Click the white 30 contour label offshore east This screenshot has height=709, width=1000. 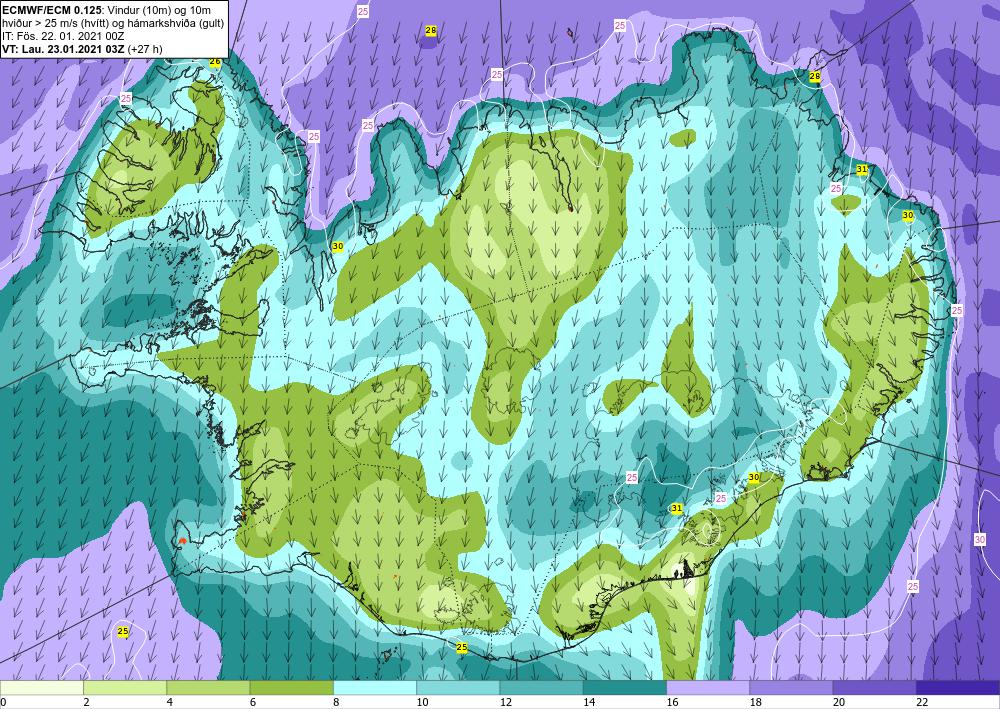tap(980, 539)
